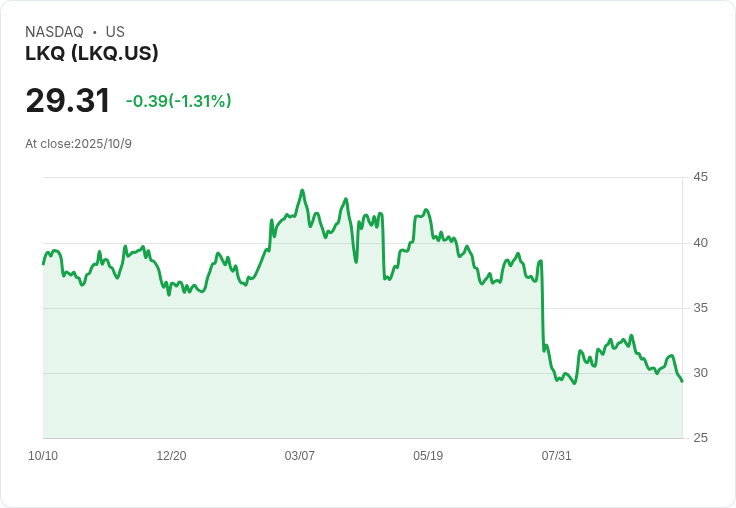This screenshot has width=736, height=508.
Task: Open the LKQ (LKQ.US) stock title
Action: click(x=92, y=53)
